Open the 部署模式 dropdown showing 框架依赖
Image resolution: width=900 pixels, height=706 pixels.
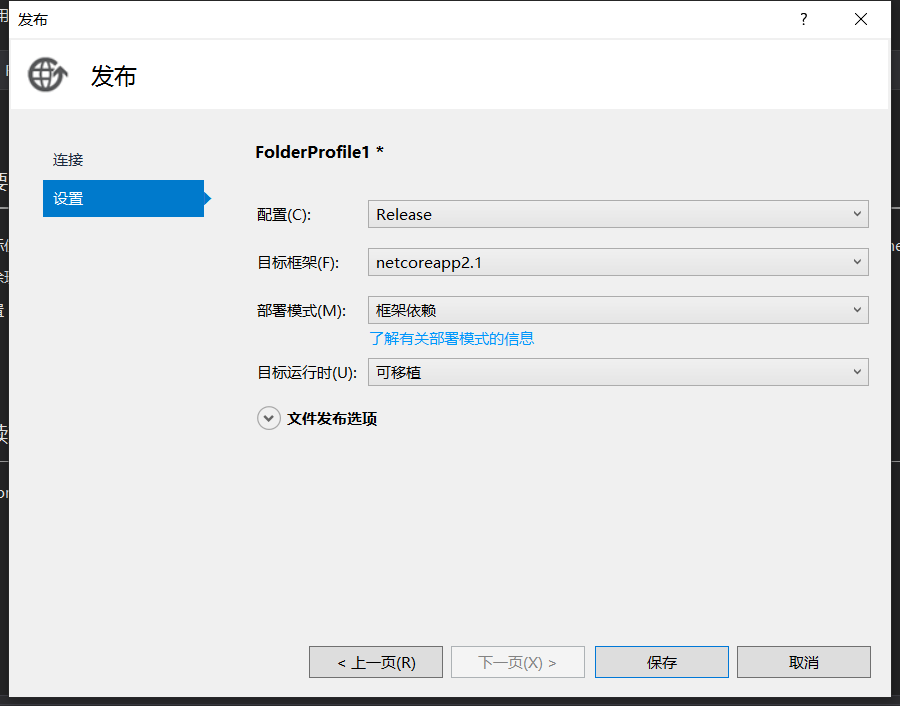618,311
